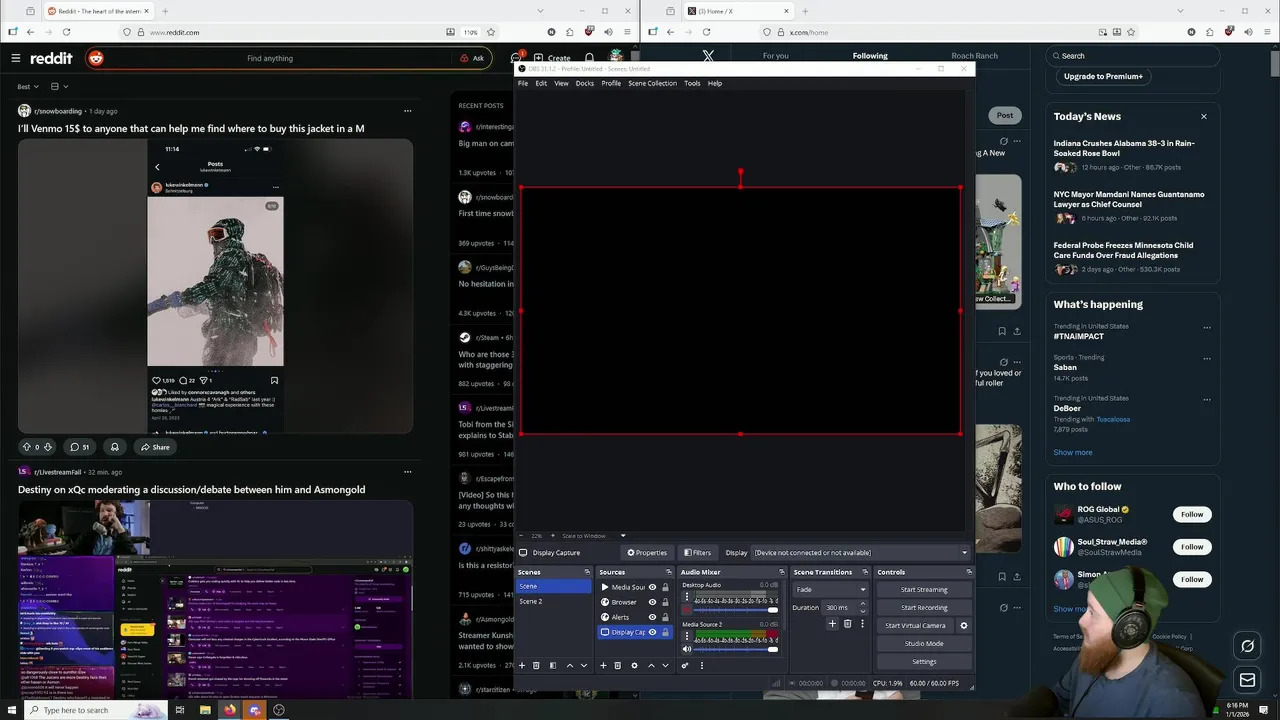The width and height of the screenshot is (1280, 720).
Task: Open options for #TNAIMPACT trend
Action: [x=1207, y=327]
